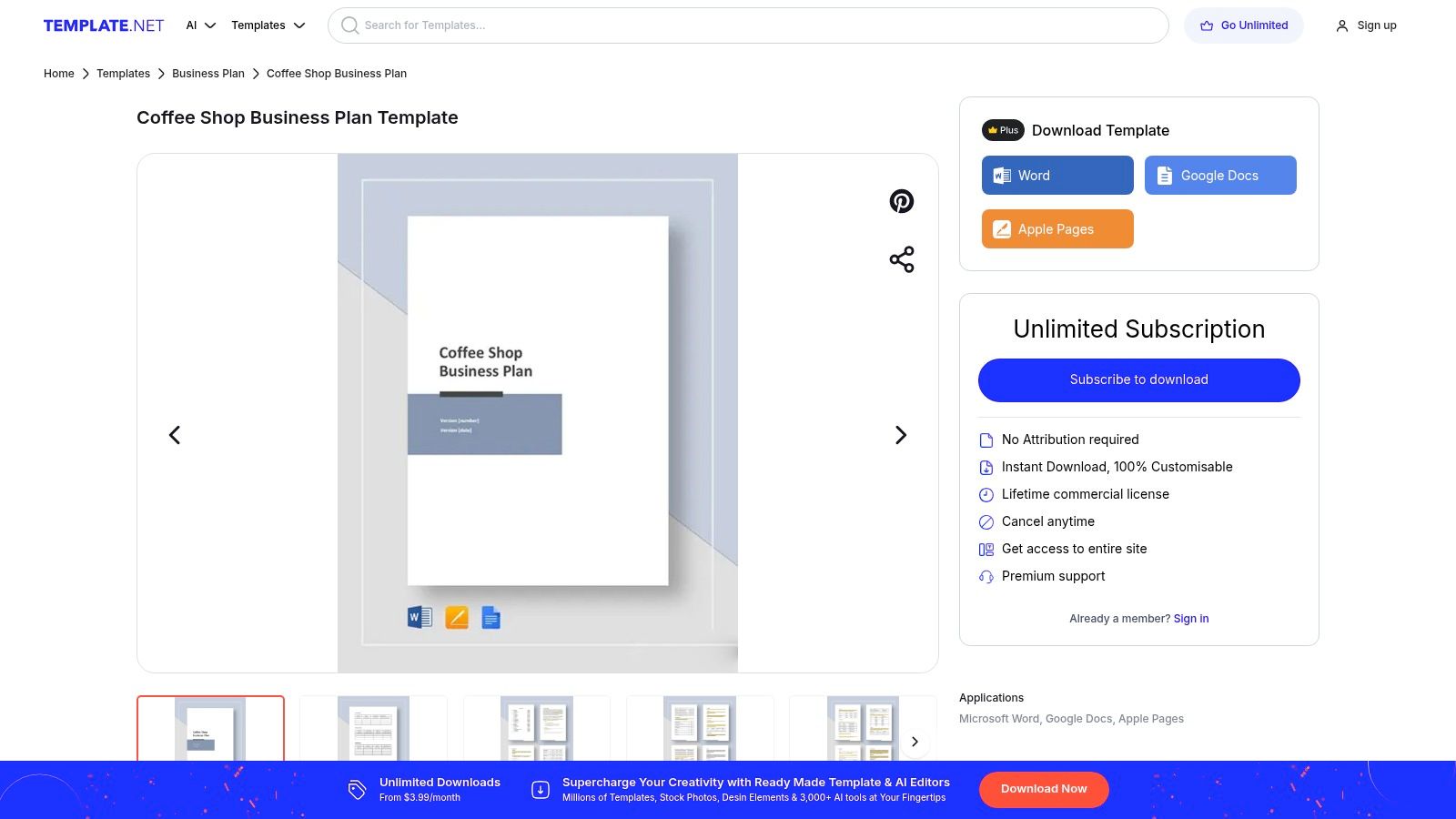Click the TEMPLATE.NET logo

pyautogui.click(x=104, y=25)
